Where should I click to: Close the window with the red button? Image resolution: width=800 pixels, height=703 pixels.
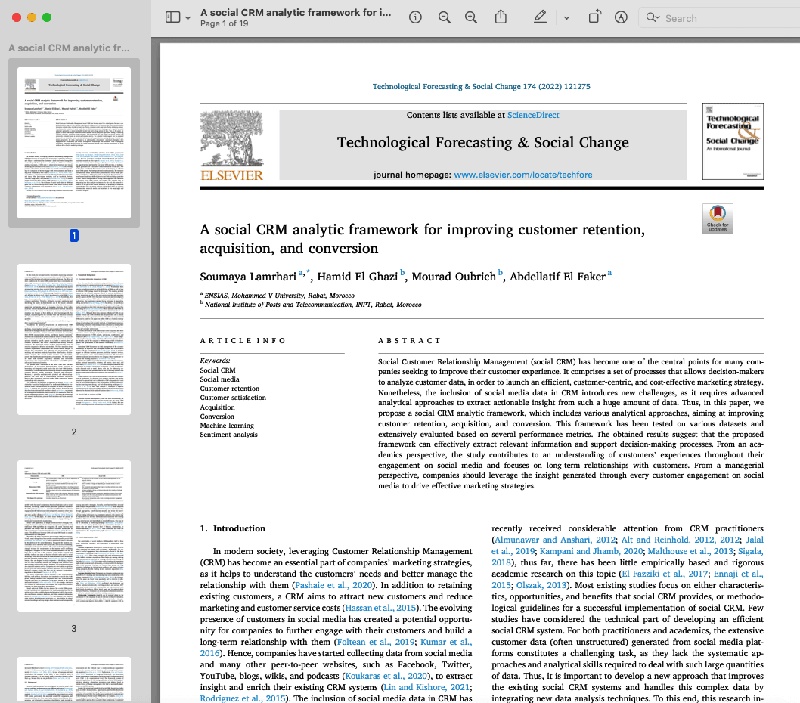click(16, 17)
